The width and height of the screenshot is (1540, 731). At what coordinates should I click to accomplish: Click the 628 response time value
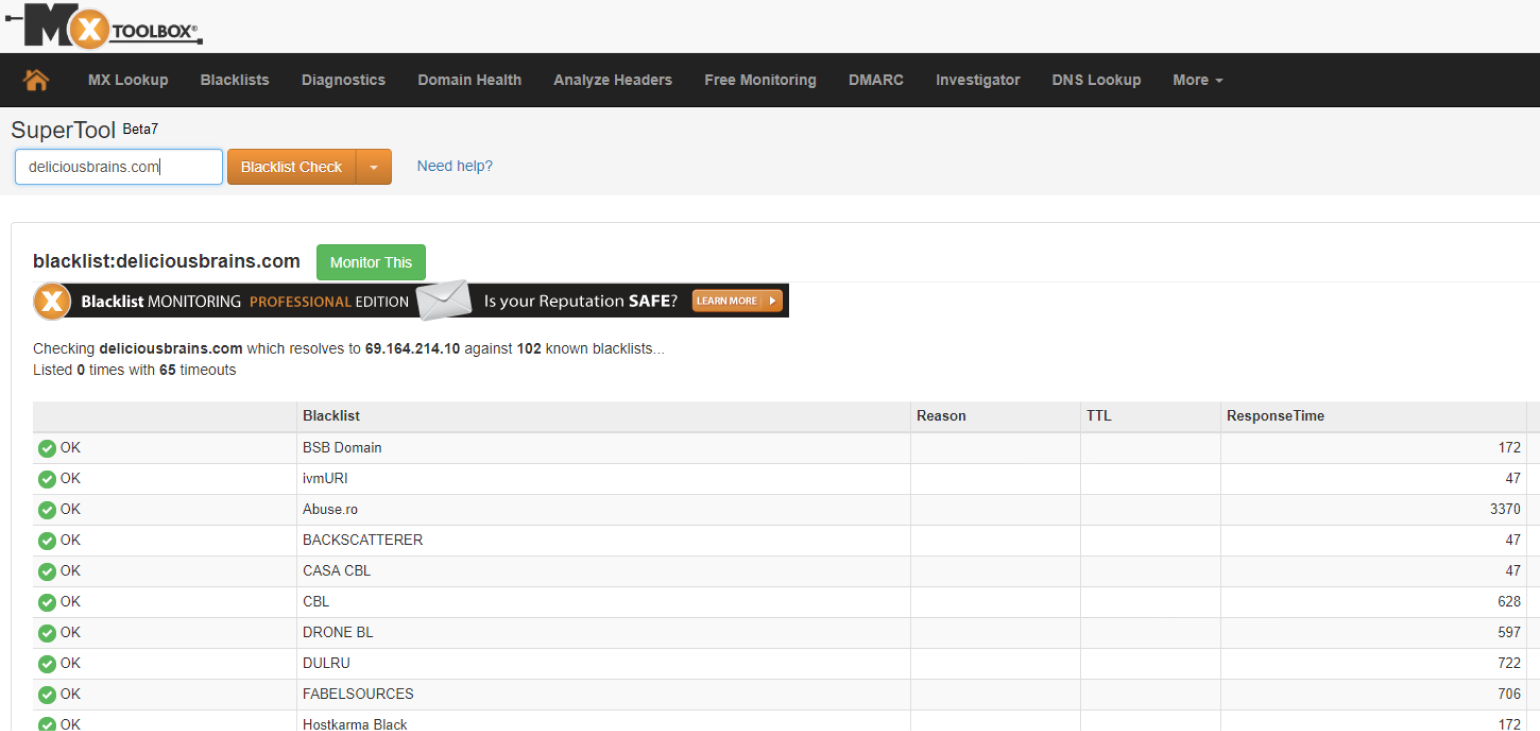(x=1509, y=602)
